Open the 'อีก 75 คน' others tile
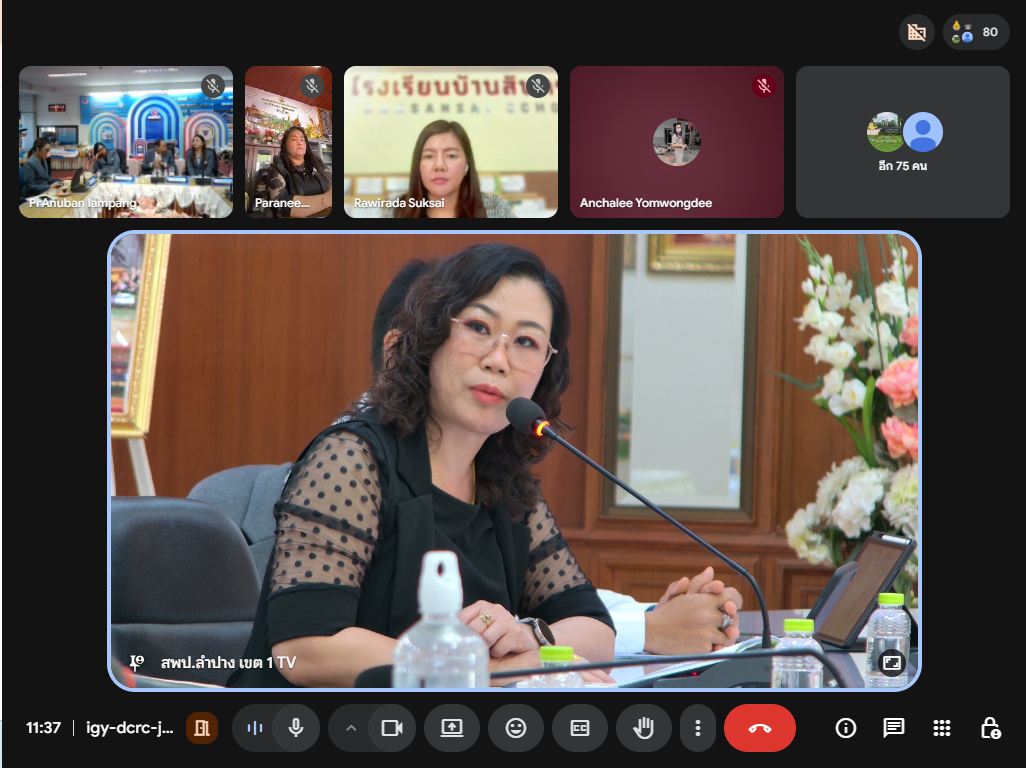The image size is (1026, 768). point(902,142)
